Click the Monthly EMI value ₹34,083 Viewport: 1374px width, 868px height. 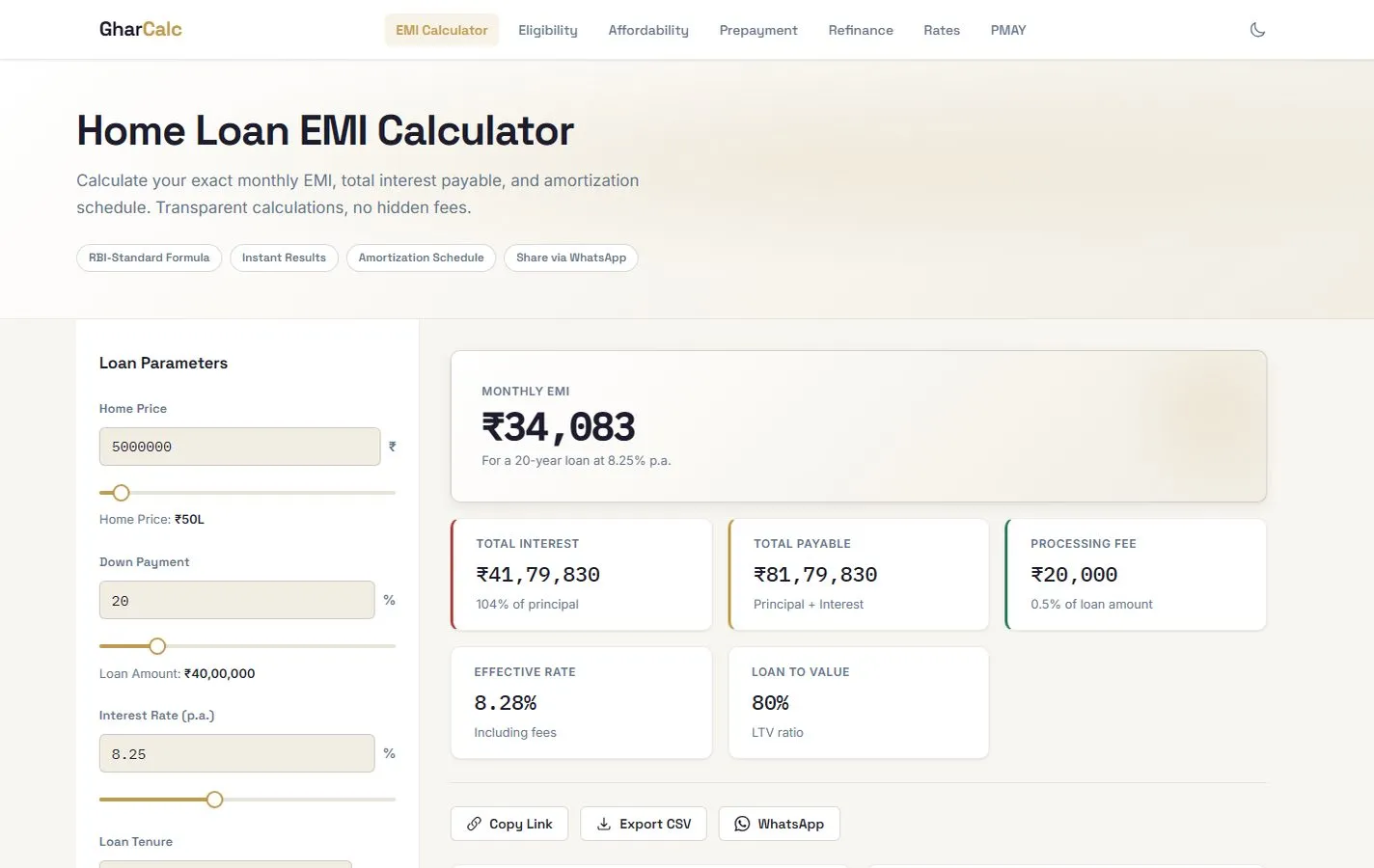pos(559,427)
